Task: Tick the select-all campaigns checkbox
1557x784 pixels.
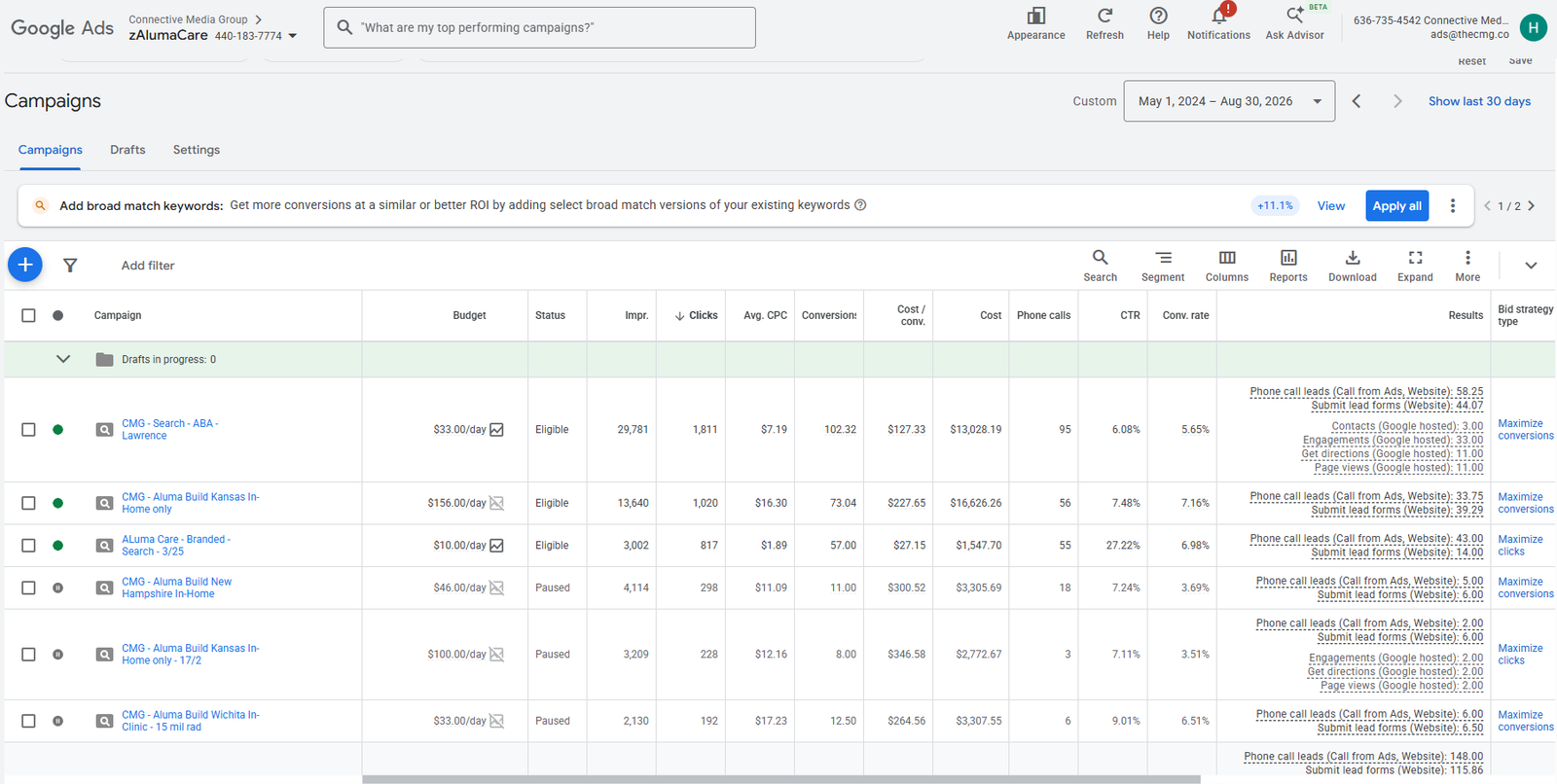Action: 28,315
